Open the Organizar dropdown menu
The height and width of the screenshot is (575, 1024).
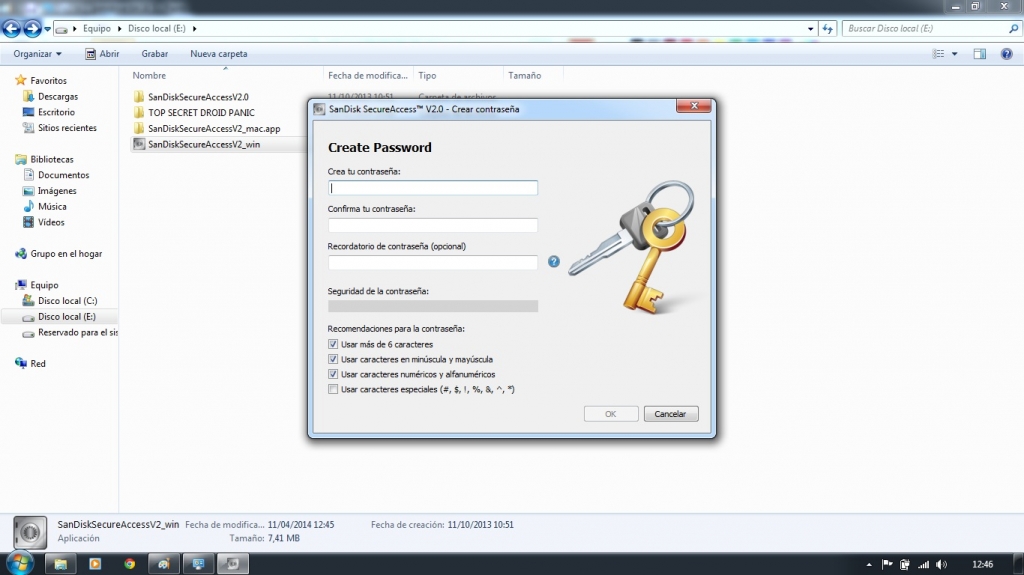click(37, 54)
